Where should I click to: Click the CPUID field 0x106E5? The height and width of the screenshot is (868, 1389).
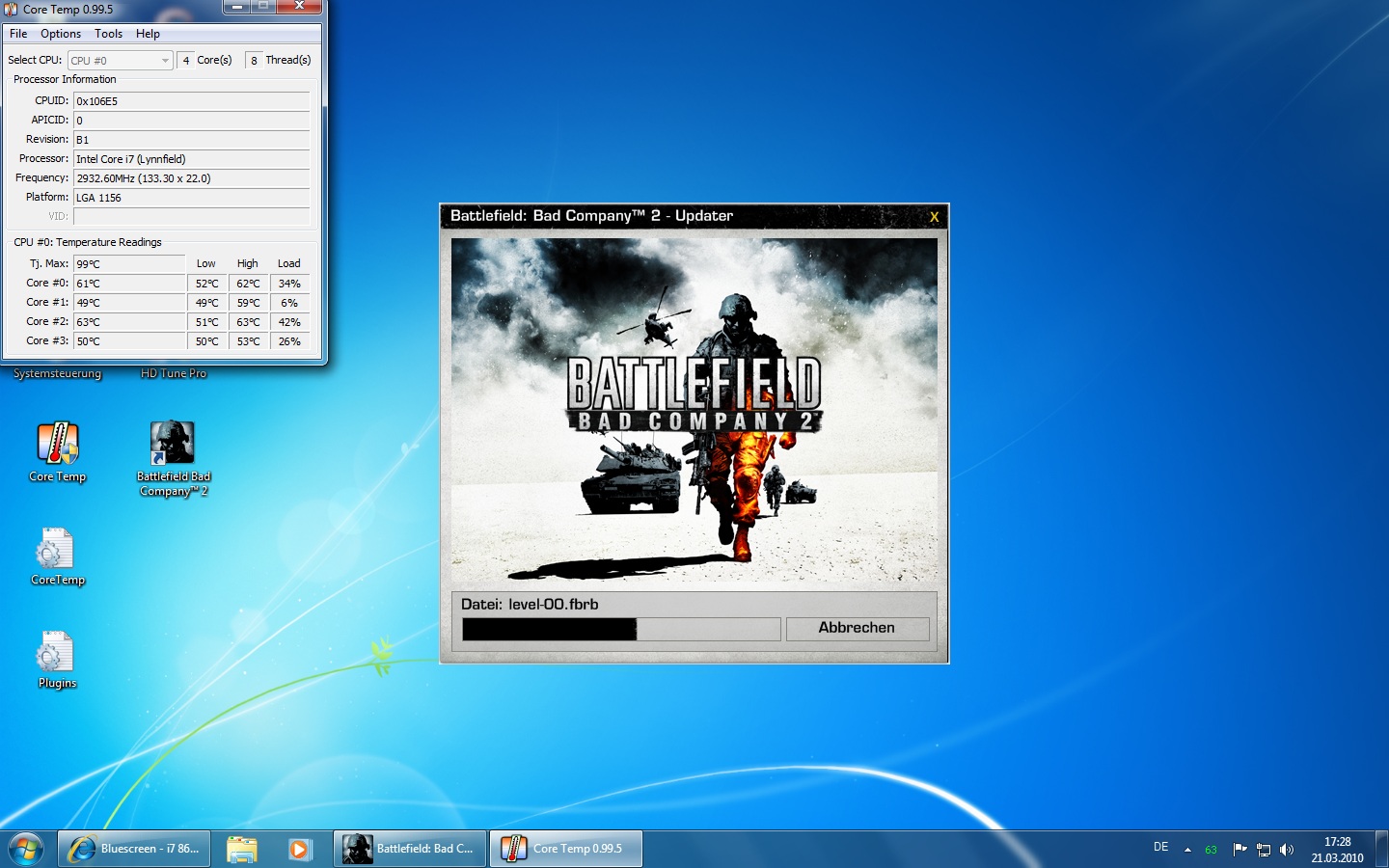(191, 101)
